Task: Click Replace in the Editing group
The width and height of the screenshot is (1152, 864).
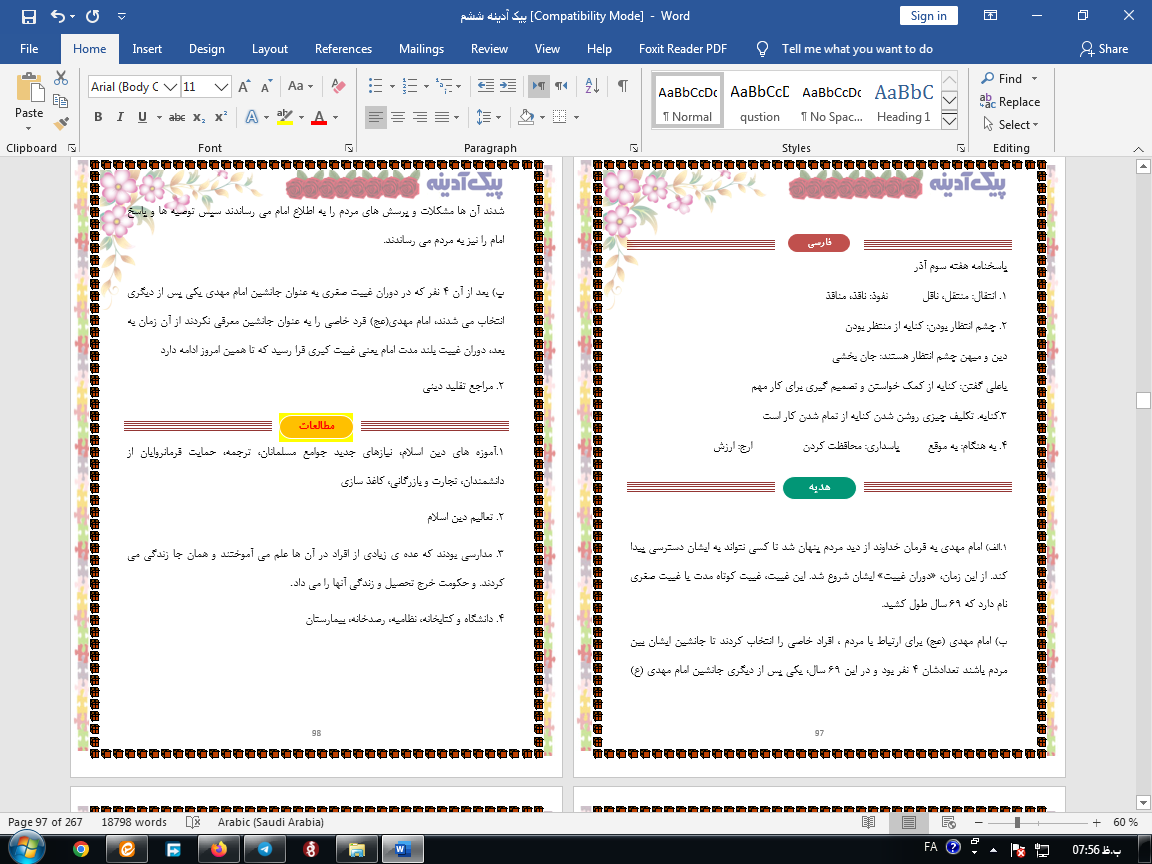Action: 1011,102
